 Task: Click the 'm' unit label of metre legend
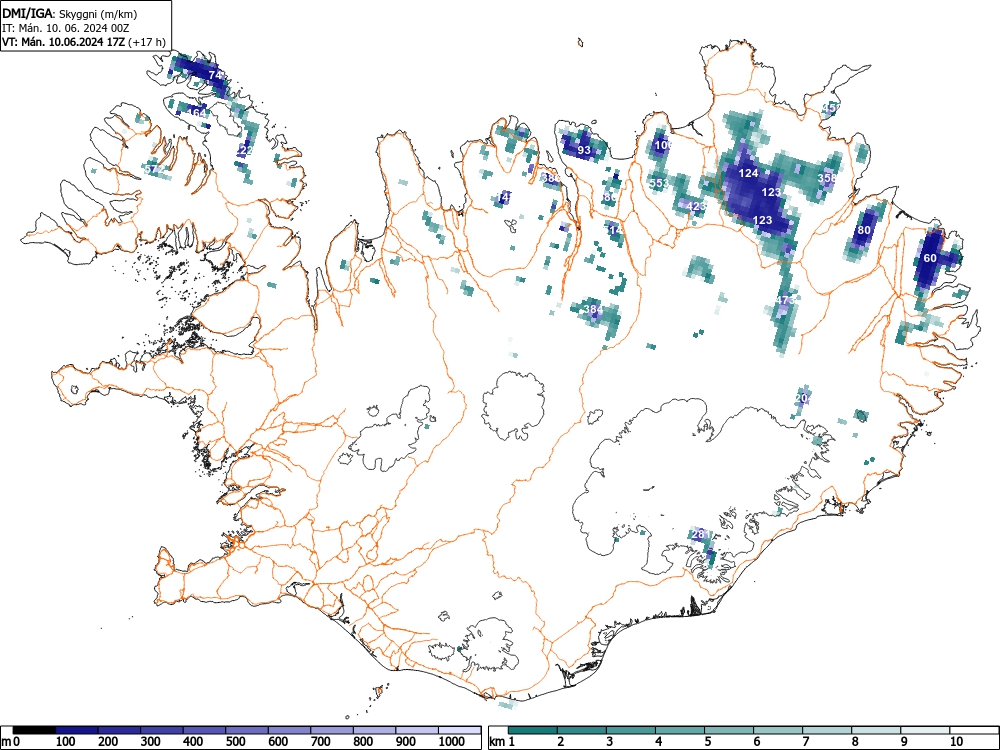6,742
